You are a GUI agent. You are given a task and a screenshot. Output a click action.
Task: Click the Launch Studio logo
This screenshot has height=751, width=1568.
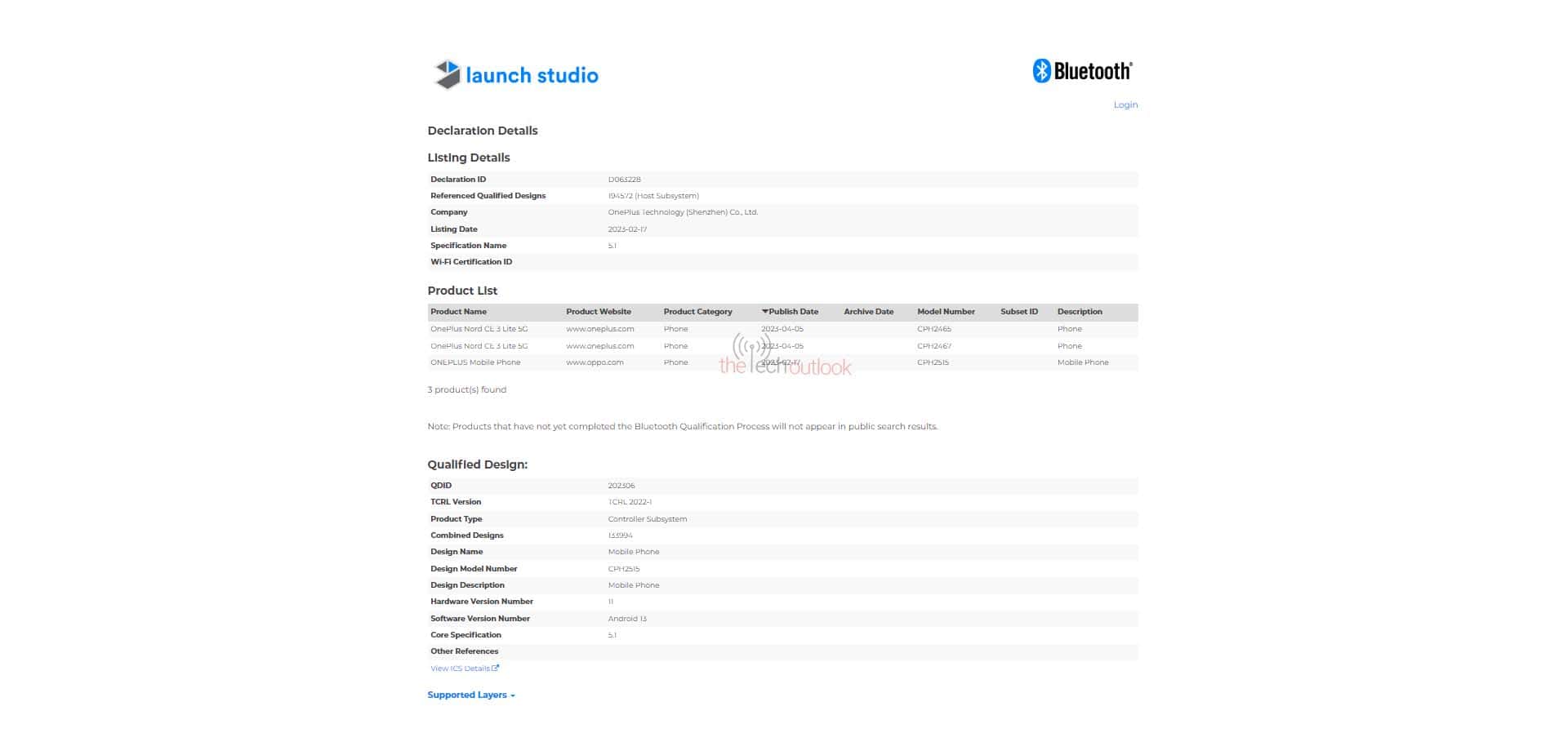[516, 75]
